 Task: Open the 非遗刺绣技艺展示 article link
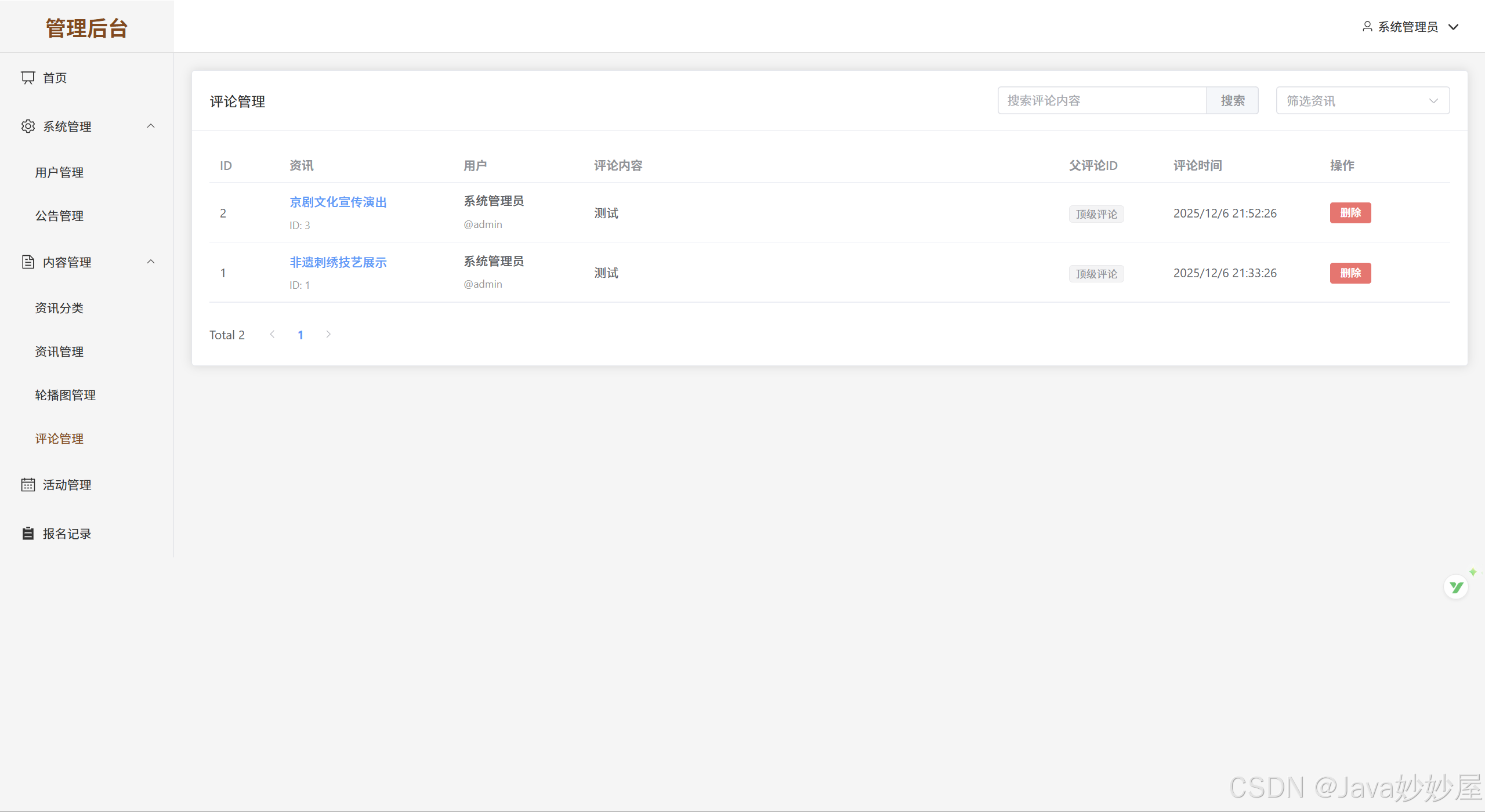338,262
